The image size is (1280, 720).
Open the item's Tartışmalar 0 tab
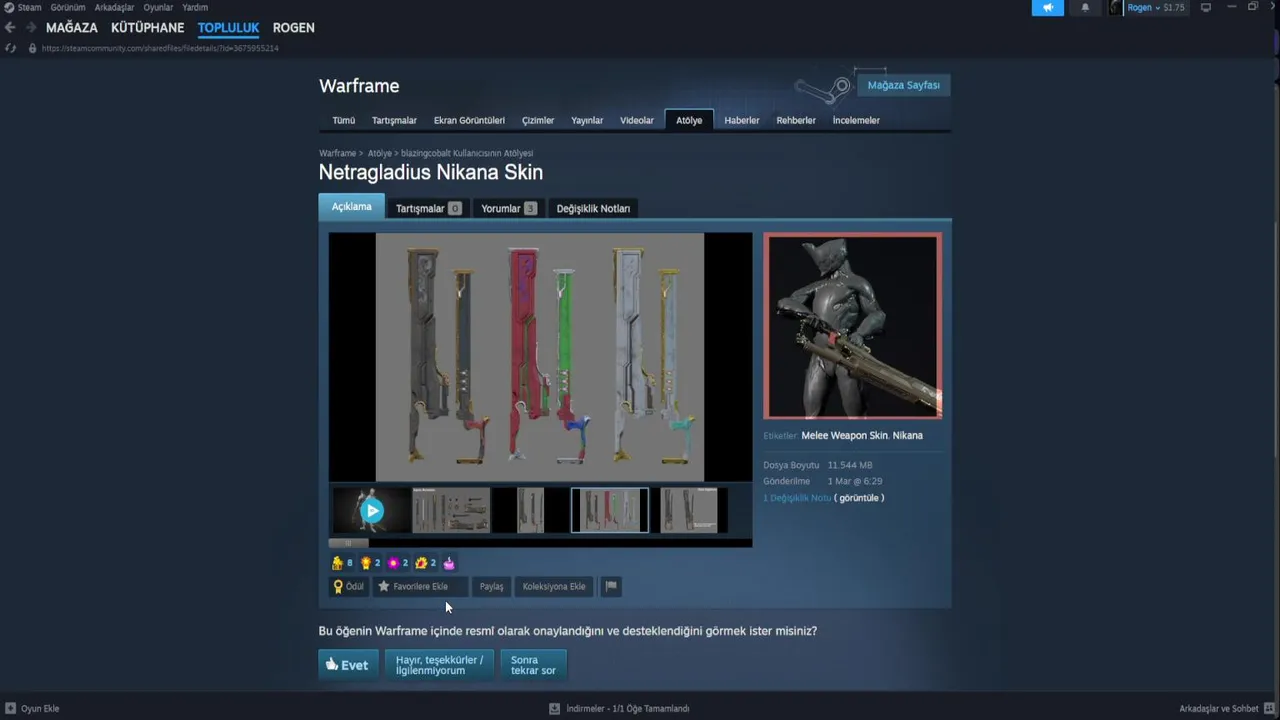(428, 208)
